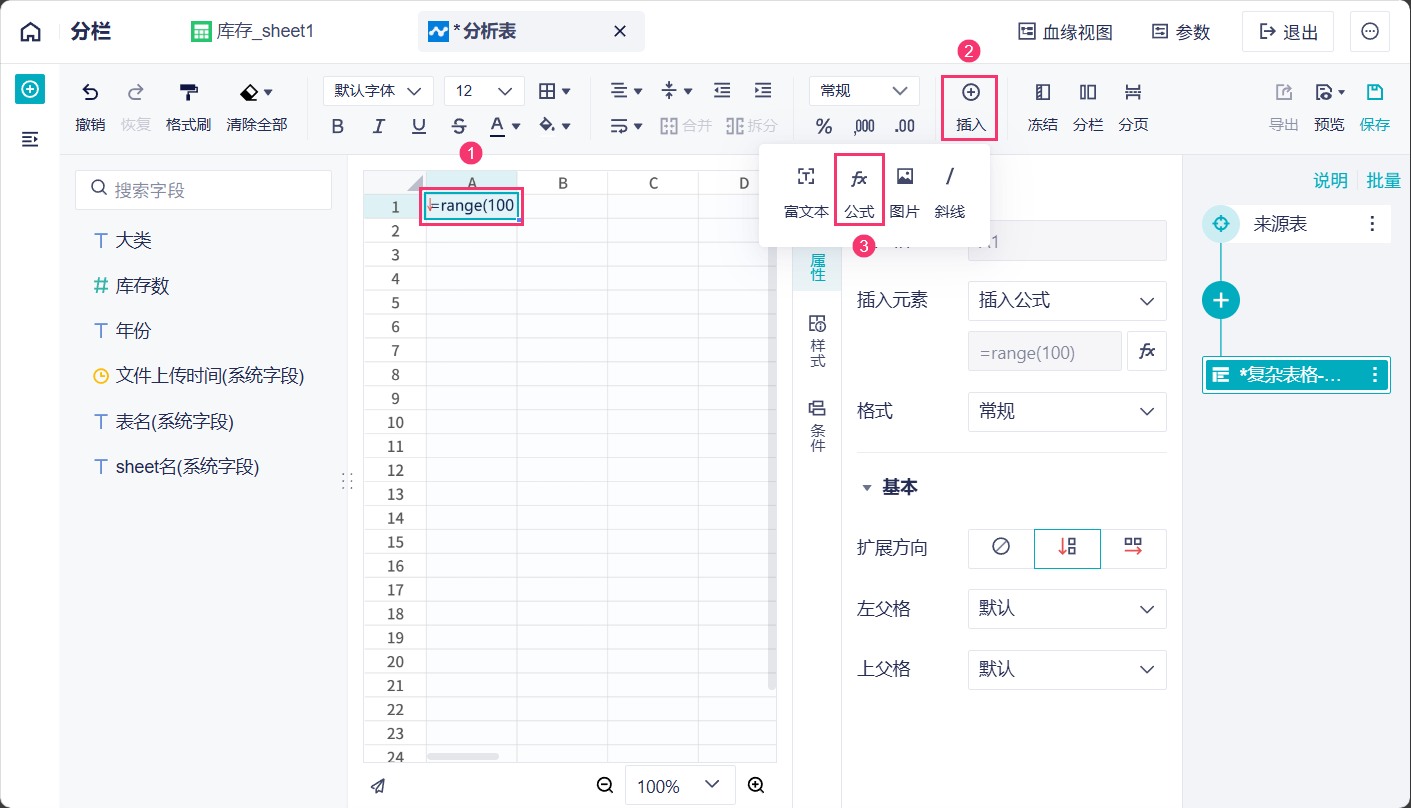Open the 上父格 dropdown

click(x=1067, y=669)
